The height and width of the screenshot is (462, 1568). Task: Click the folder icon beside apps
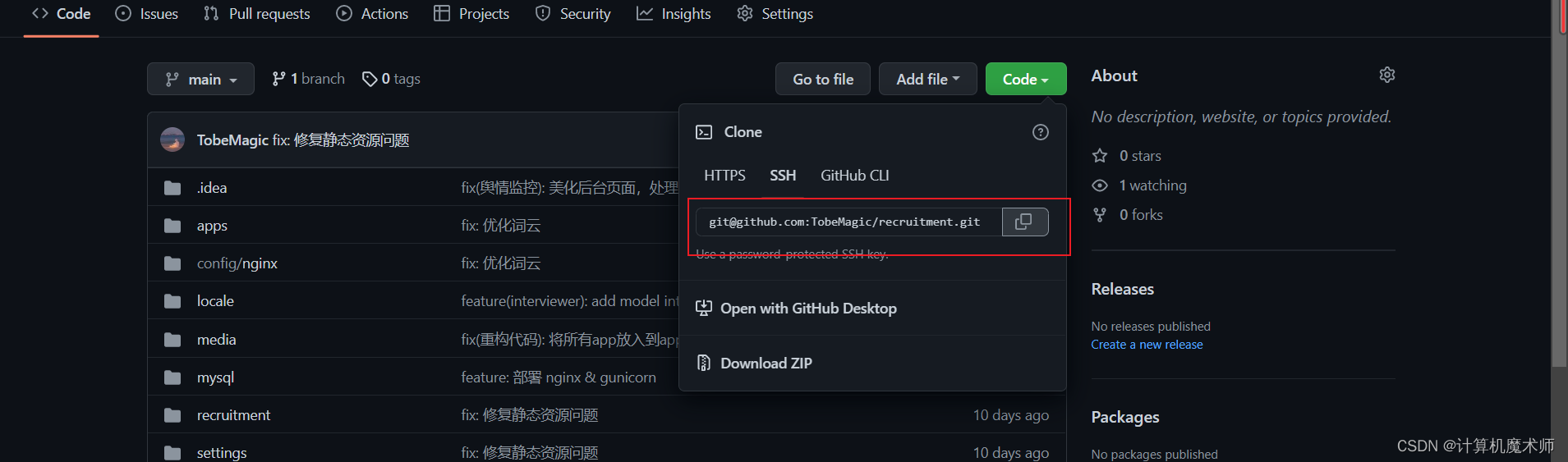click(x=172, y=226)
